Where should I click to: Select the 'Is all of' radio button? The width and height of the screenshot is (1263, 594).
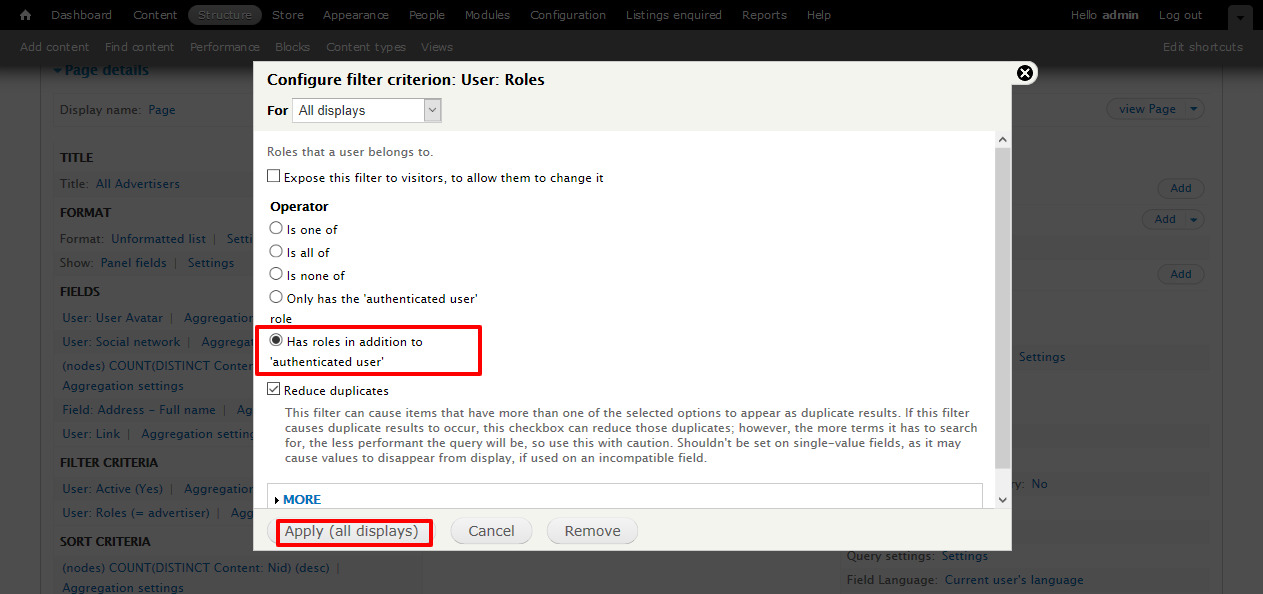[x=276, y=252]
